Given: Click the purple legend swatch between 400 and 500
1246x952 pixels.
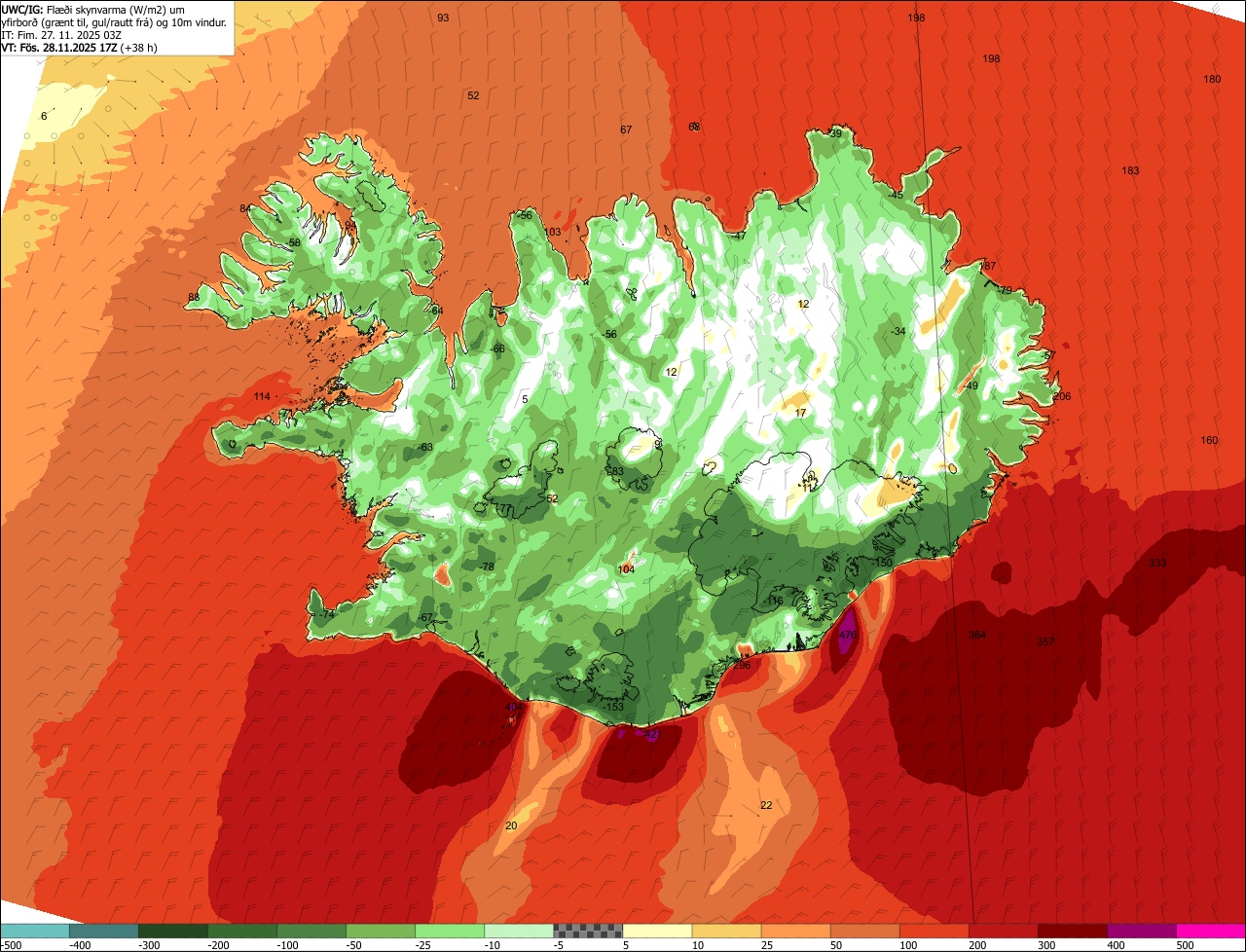Looking at the screenshot, I should 1140,931.
